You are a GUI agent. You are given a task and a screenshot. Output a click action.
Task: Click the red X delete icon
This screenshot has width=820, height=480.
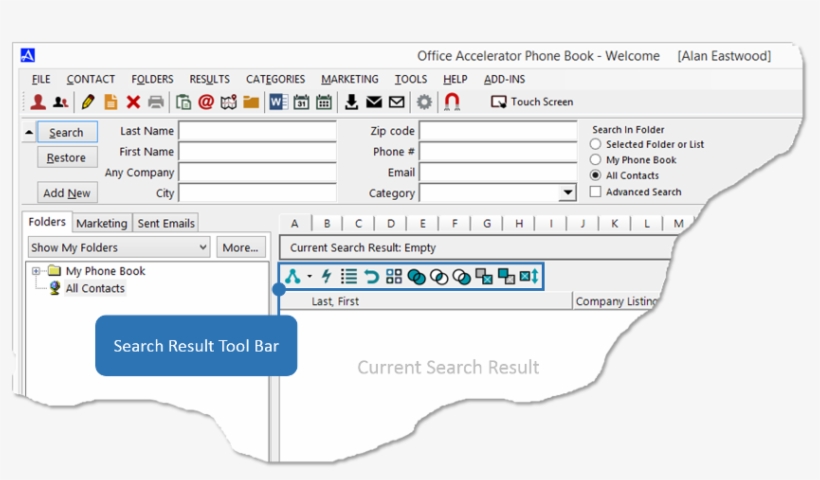point(133,102)
